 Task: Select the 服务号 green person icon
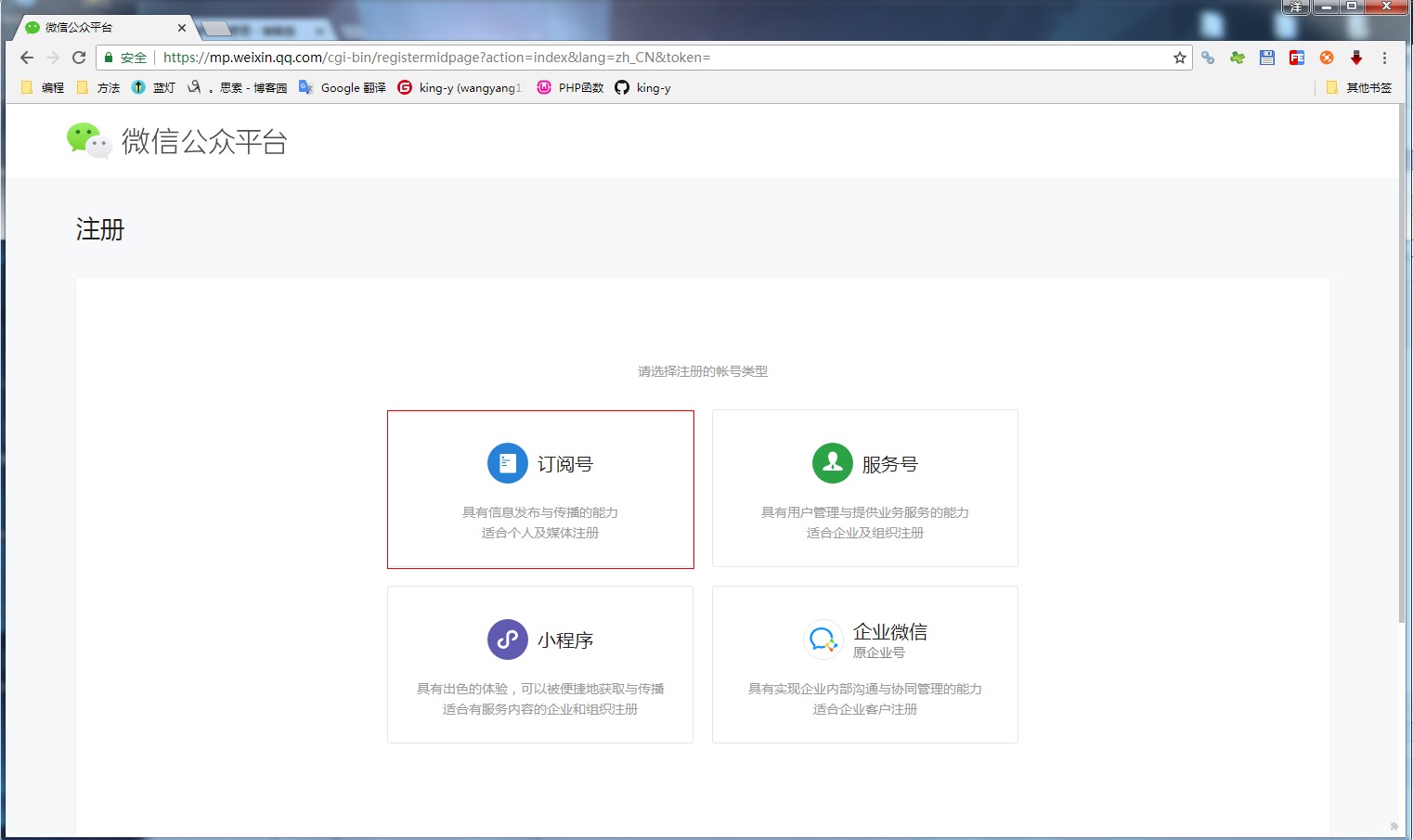pyautogui.click(x=833, y=463)
